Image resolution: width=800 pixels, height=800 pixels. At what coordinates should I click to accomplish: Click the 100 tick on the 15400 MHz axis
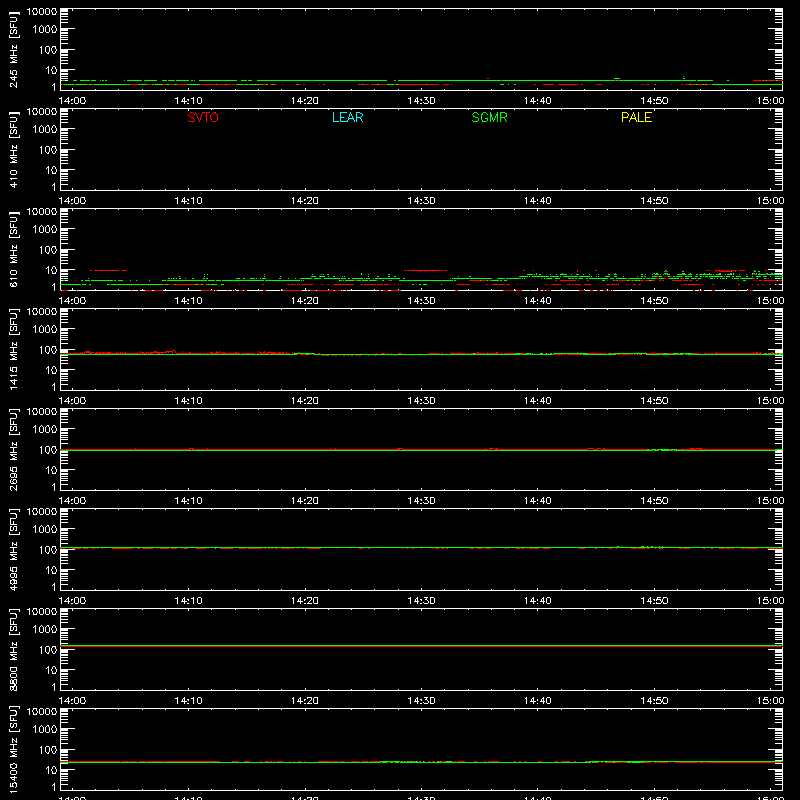(x=48, y=750)
